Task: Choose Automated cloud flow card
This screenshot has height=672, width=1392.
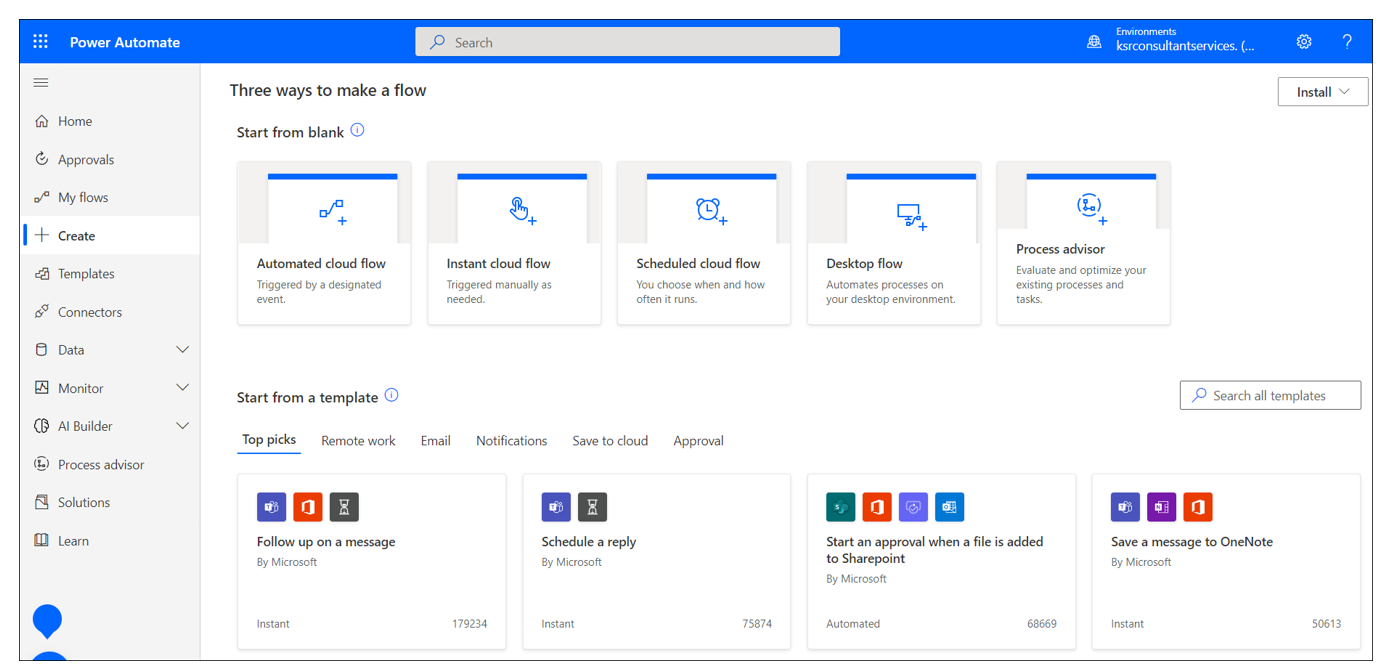Action: pyautogui.click(x=324, y=243)
